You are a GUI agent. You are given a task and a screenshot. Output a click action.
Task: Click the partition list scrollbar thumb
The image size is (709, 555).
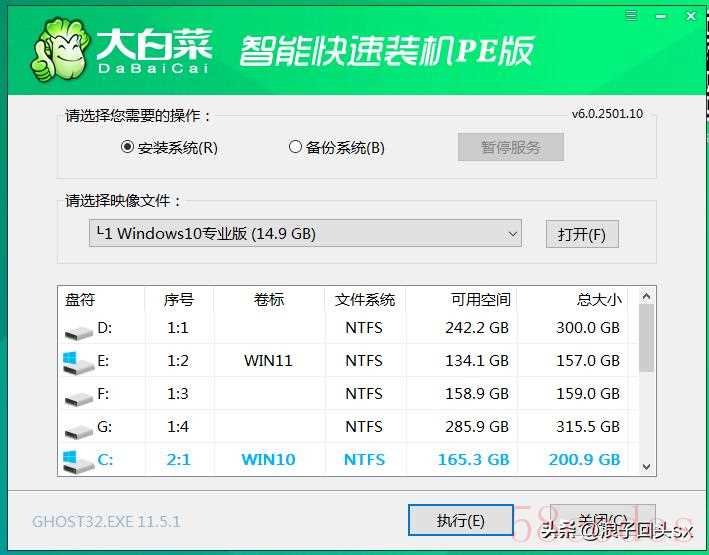click(646, 338)
